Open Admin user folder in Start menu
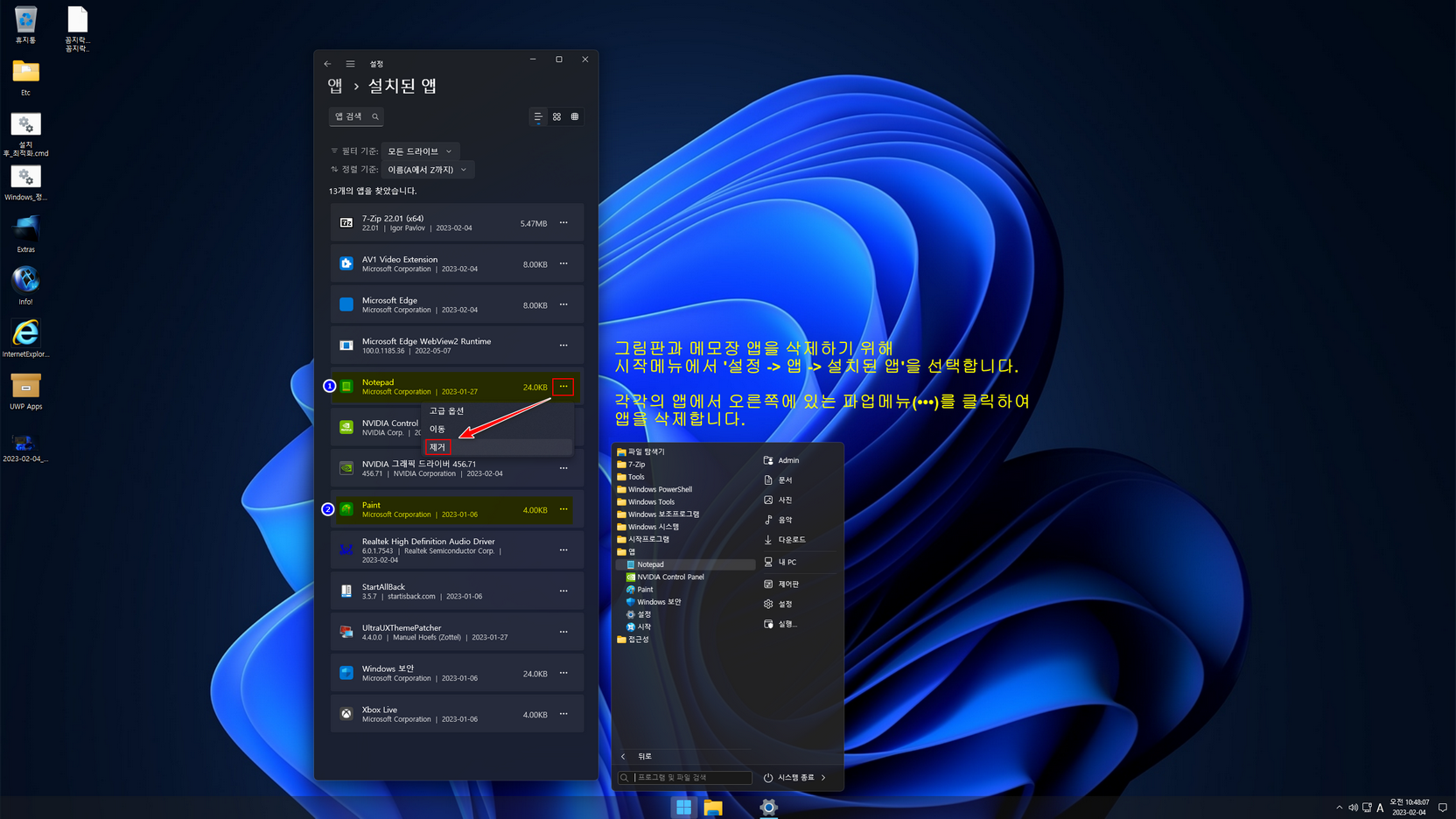This screenshot has width=1456, height=819. pyautogui.click(x=781, y=460)
